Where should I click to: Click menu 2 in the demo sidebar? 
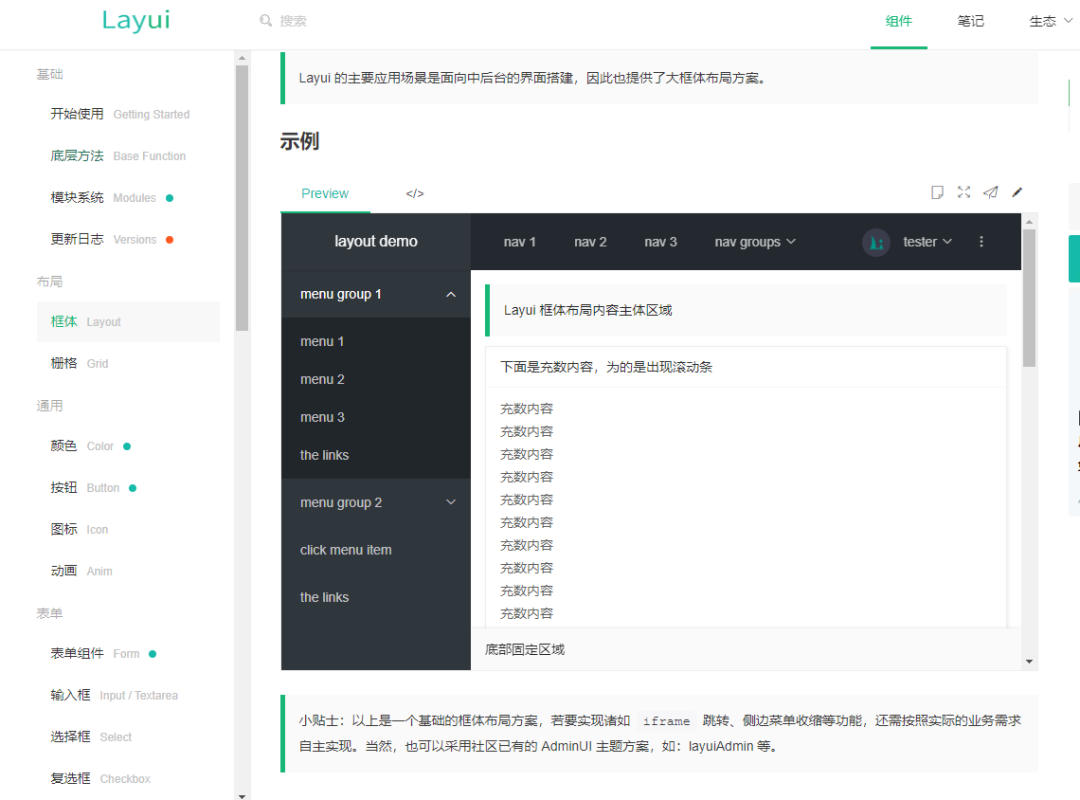point(322,380)
